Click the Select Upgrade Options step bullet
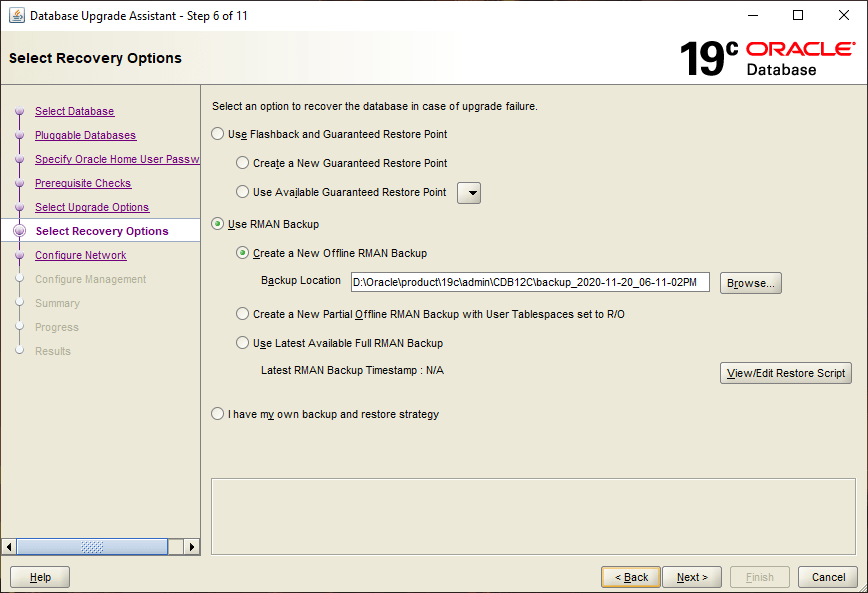 [x=19, y=207]
